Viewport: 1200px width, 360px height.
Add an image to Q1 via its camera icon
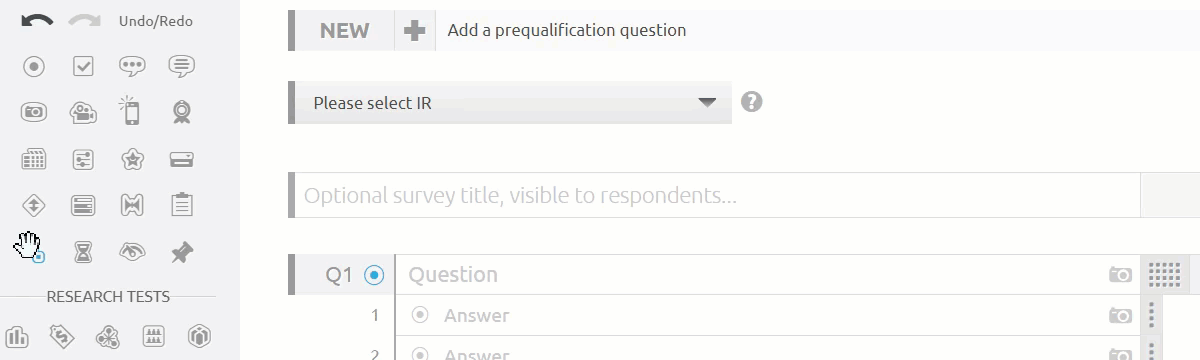click(x=1120, y=275)
